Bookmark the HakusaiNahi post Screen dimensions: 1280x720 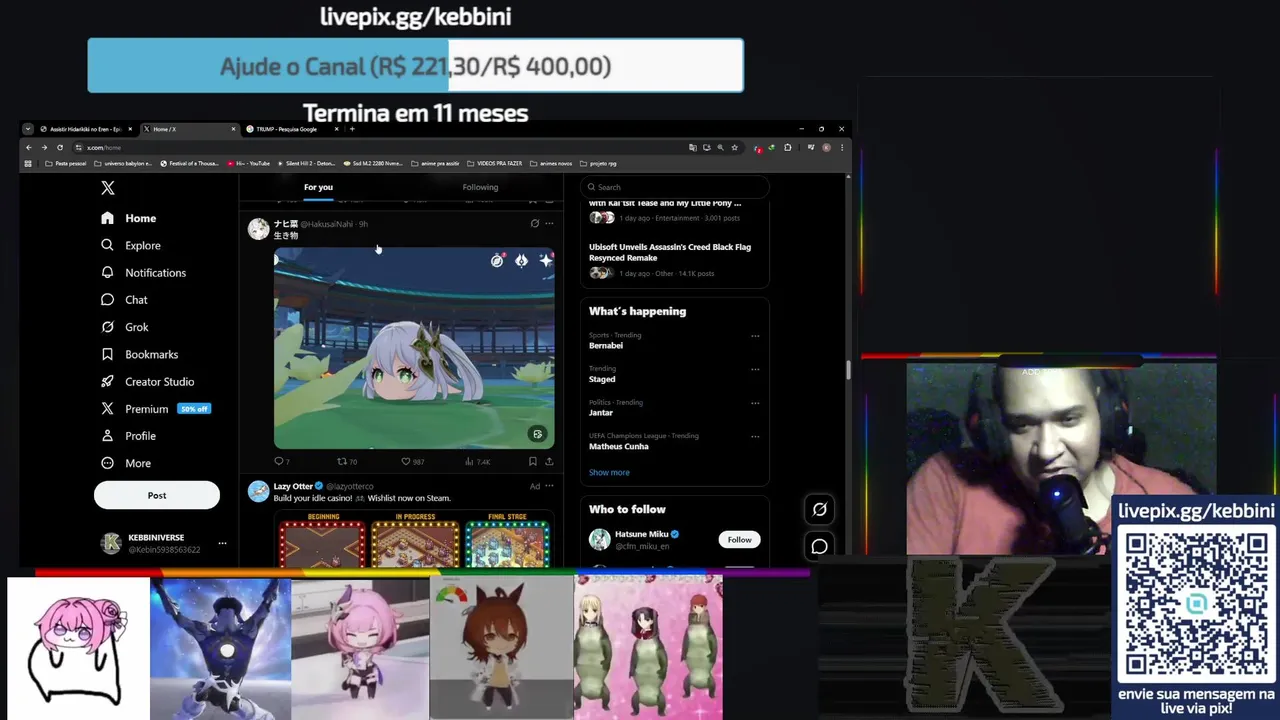coord(532,461)
